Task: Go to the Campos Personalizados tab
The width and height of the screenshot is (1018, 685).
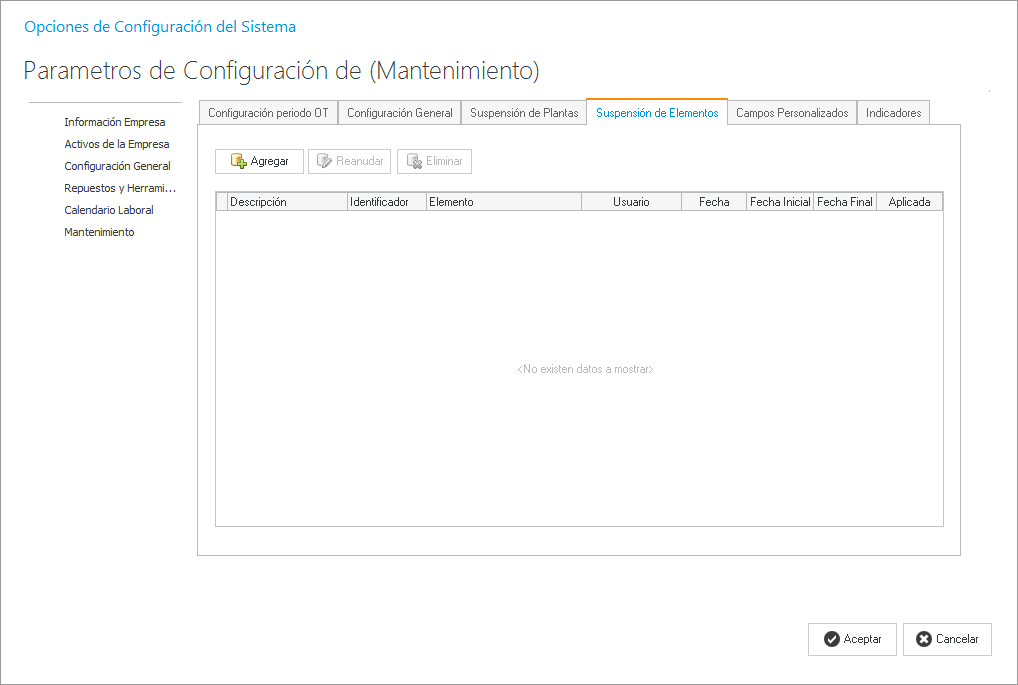Action: tap(792, 113)
